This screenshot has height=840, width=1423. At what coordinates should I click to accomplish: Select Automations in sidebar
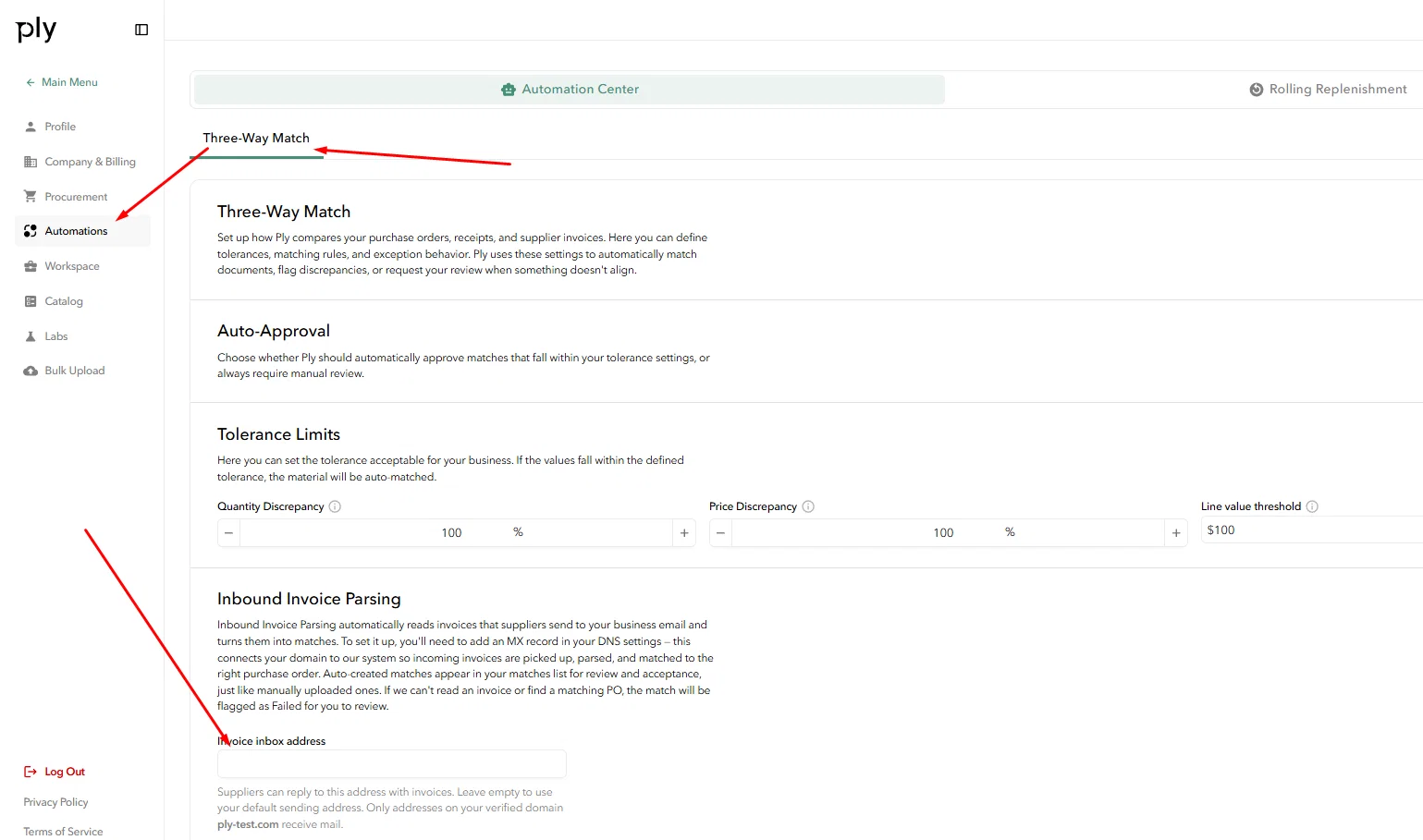pyautogui.click(x=83, y=231)
